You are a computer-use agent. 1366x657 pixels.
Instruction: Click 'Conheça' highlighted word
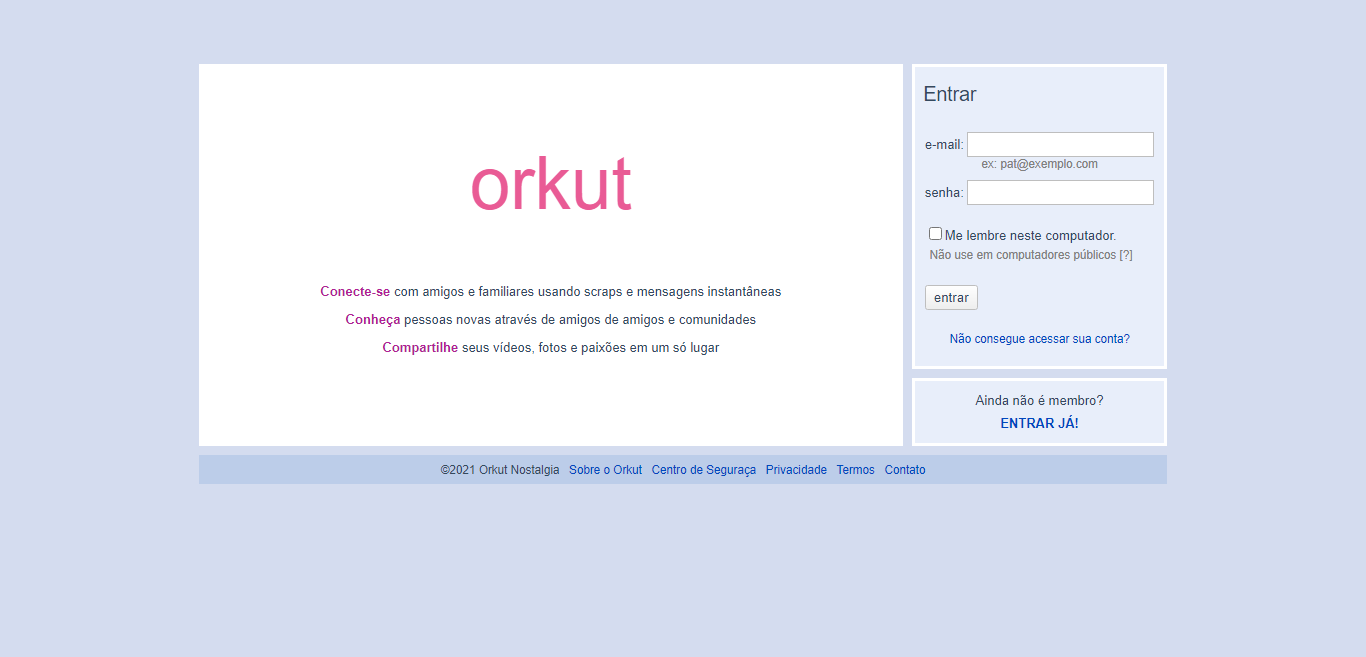(373, 320)
